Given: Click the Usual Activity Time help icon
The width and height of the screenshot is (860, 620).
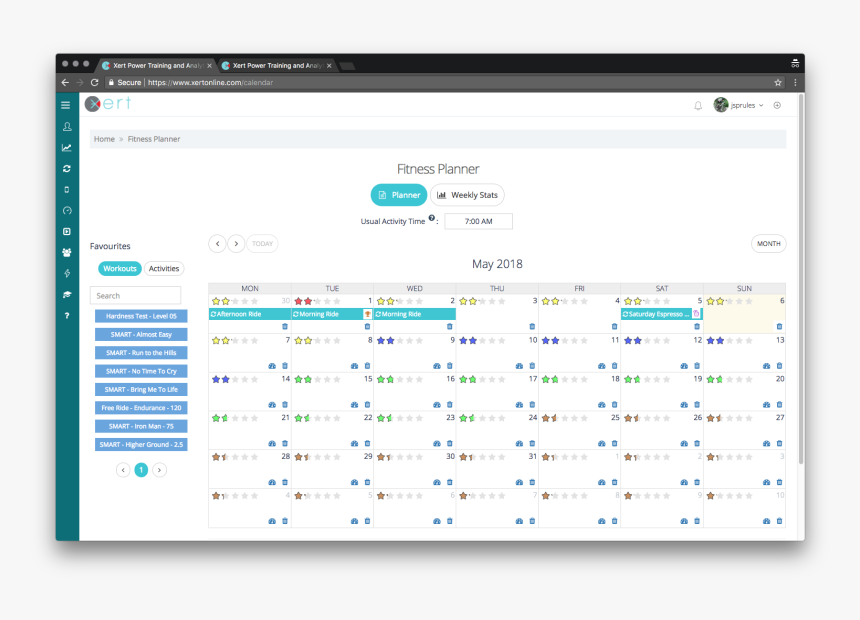Looking at the screenshot, I should coord(432,218).
